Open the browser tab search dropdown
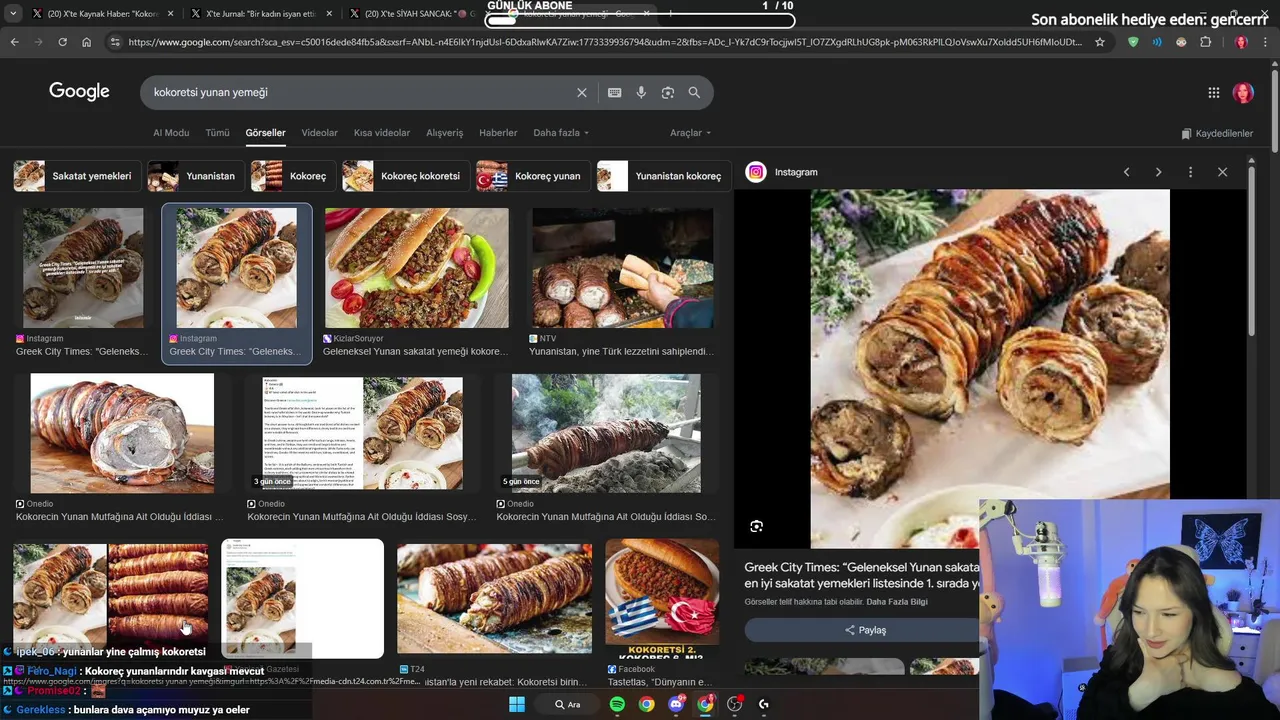1280x720 pixels. coord(13,14)
